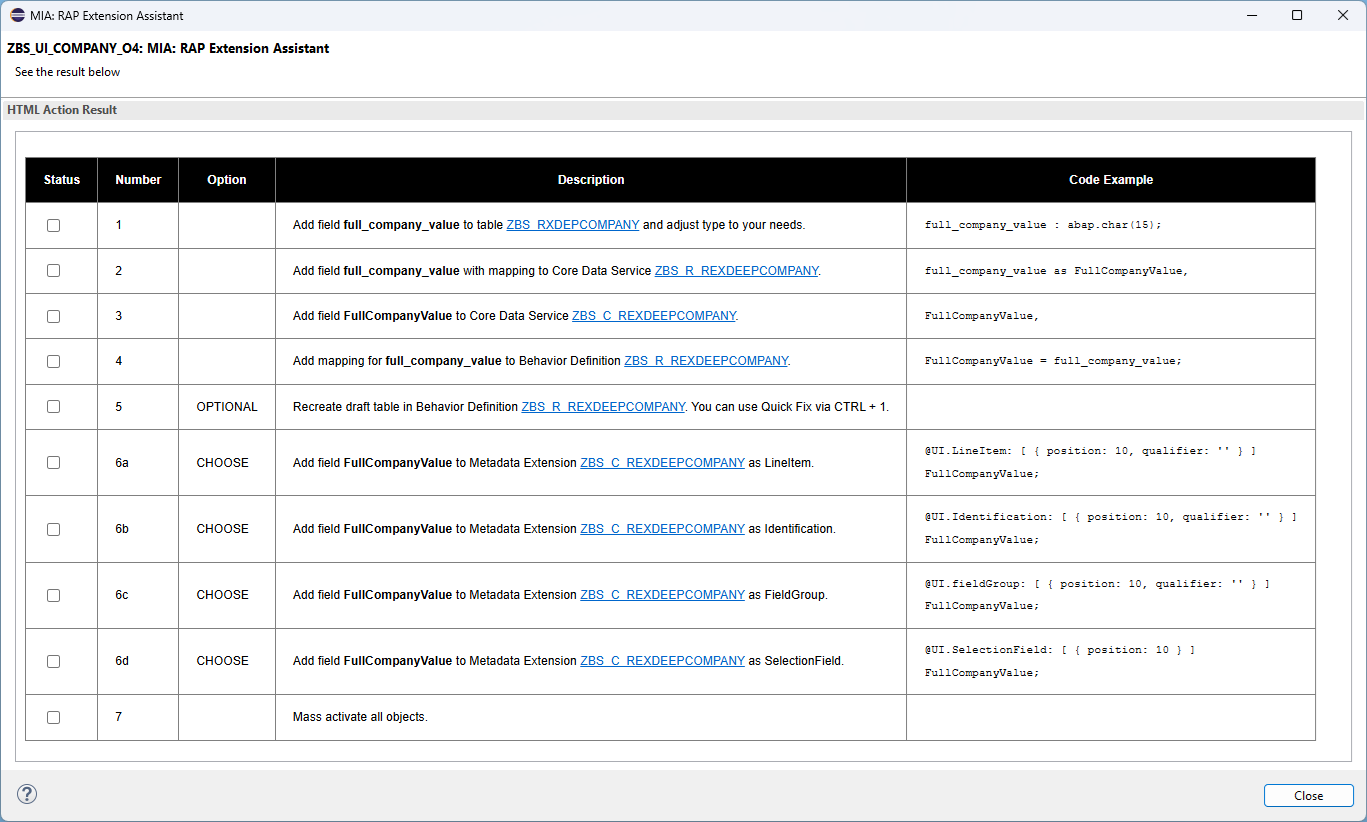This screenshot has width=1367, height=822.
Task: Click the Description column header
Action: tap(591, 180)
